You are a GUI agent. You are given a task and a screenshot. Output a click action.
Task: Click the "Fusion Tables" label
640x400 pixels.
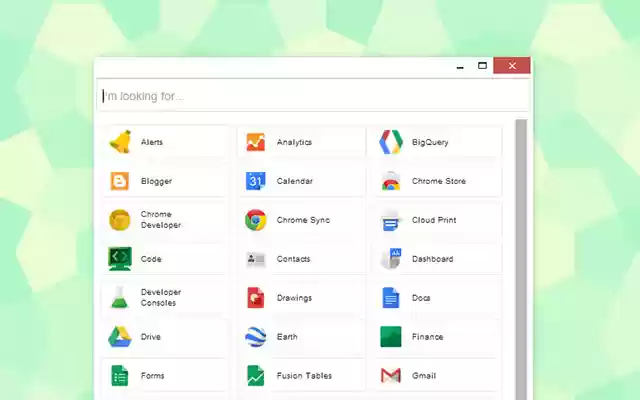(x=304, y=376)
